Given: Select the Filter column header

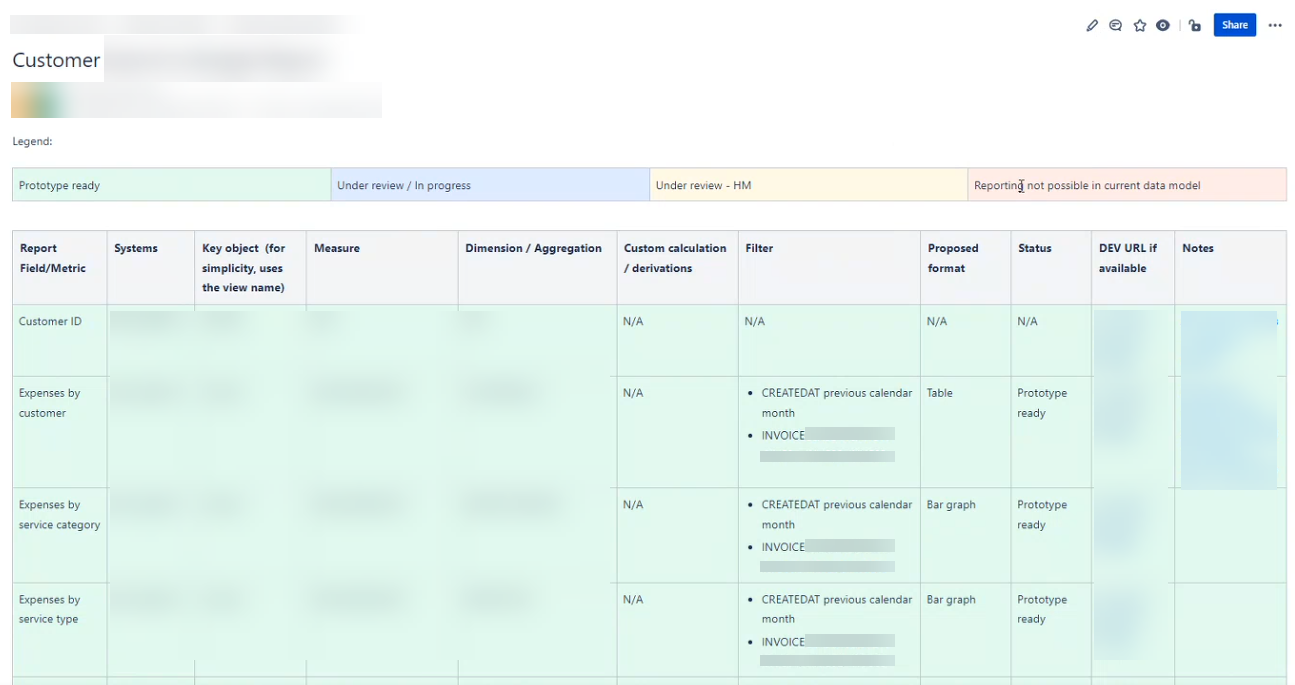Looking at the screenshot, I should click(x=759, y=249).
